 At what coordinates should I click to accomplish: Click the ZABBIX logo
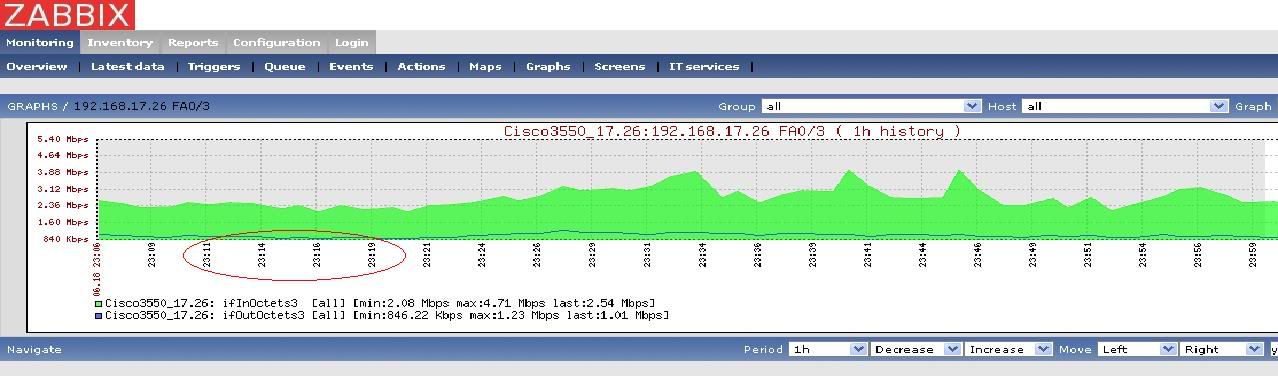[67, 15]
